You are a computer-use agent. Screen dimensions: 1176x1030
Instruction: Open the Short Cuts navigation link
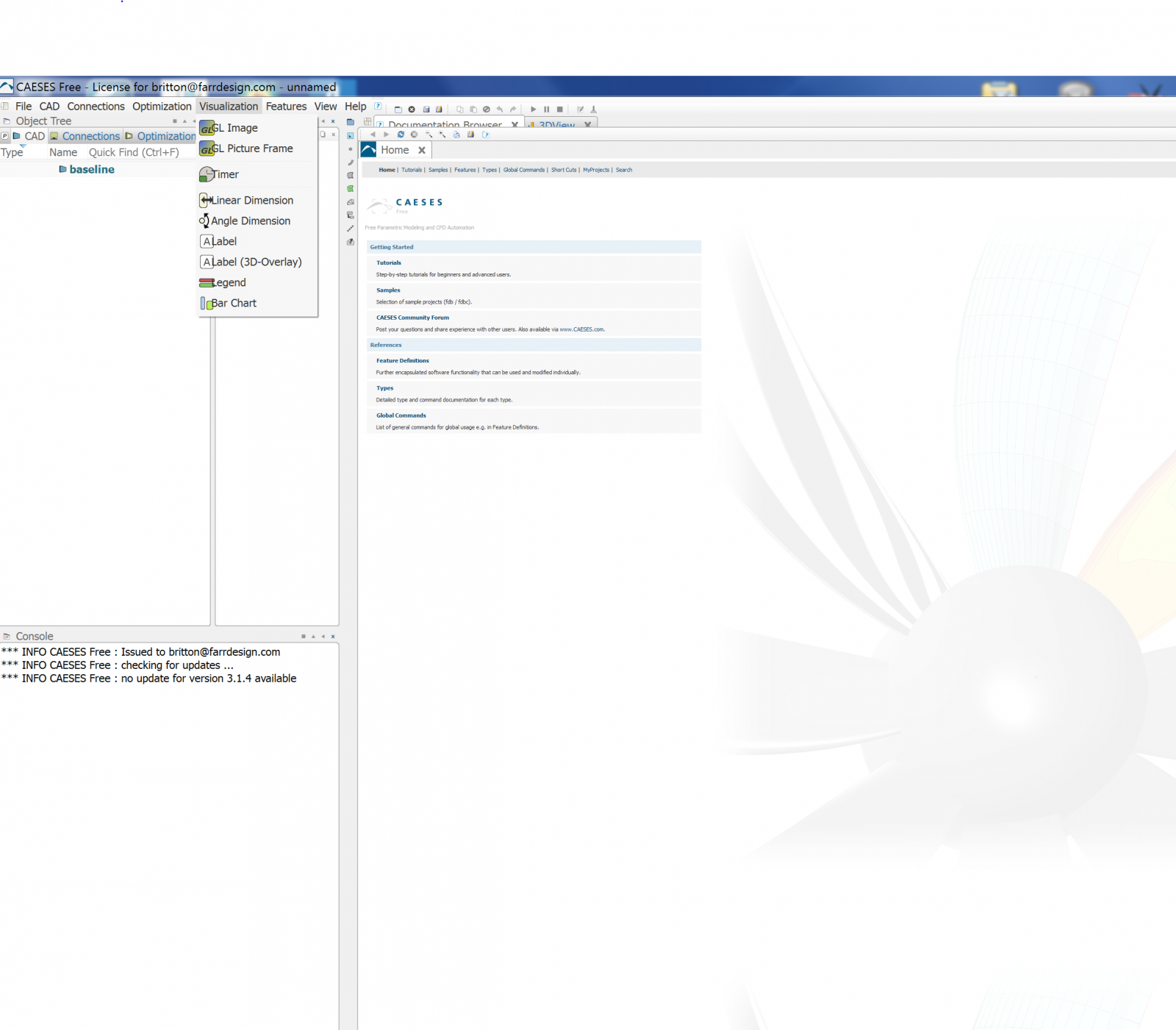[x=564, y=170]
